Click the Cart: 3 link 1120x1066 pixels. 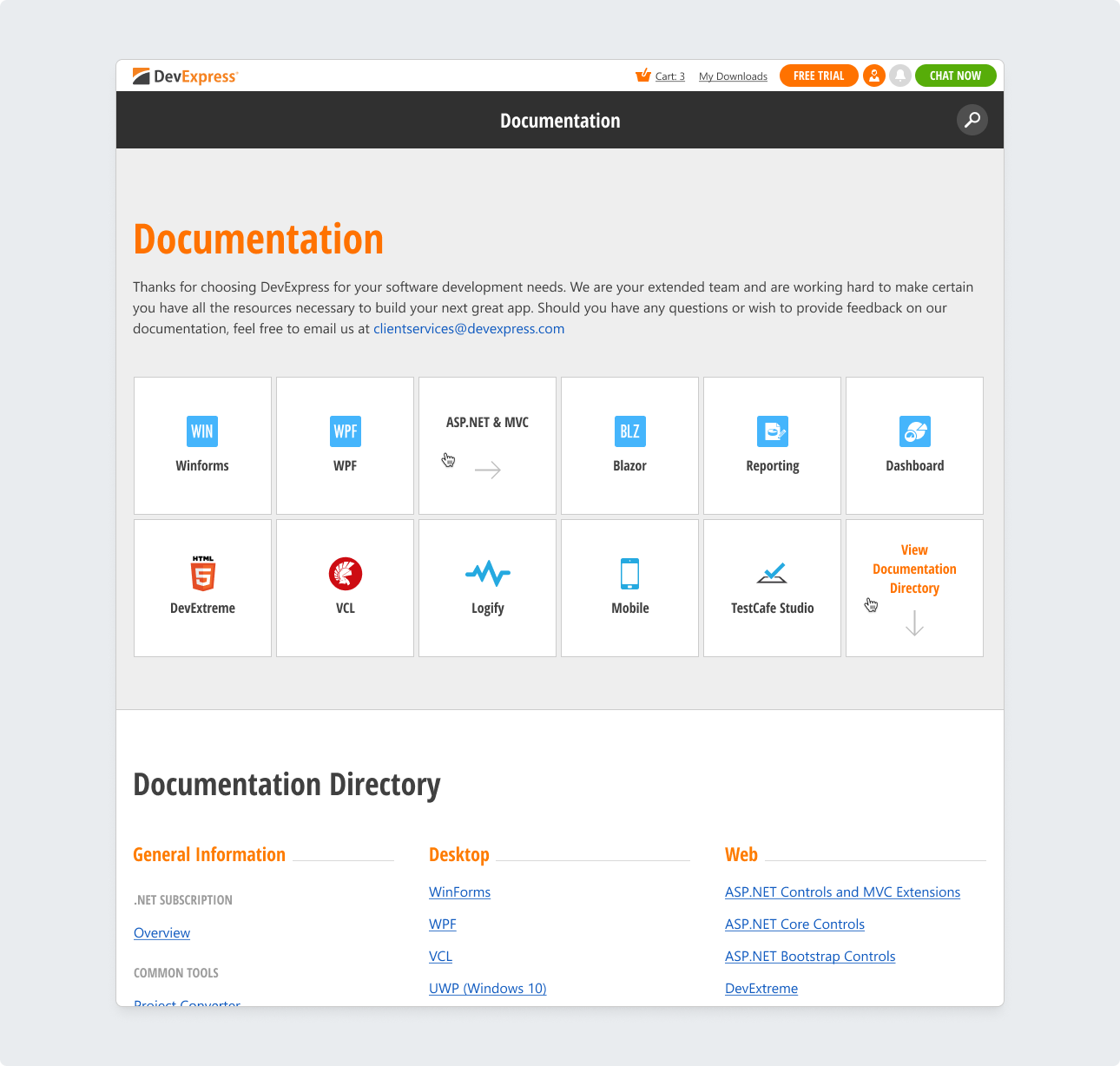coord(670,76)
